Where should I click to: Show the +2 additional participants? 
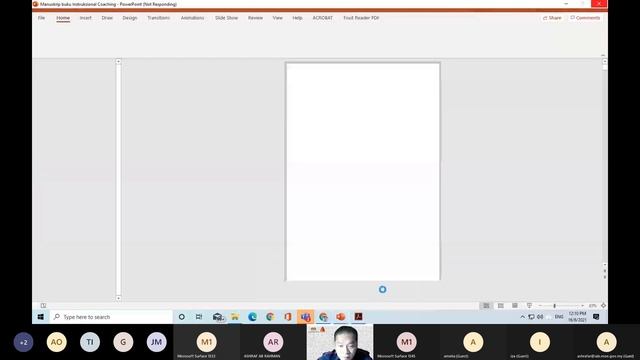23,342
